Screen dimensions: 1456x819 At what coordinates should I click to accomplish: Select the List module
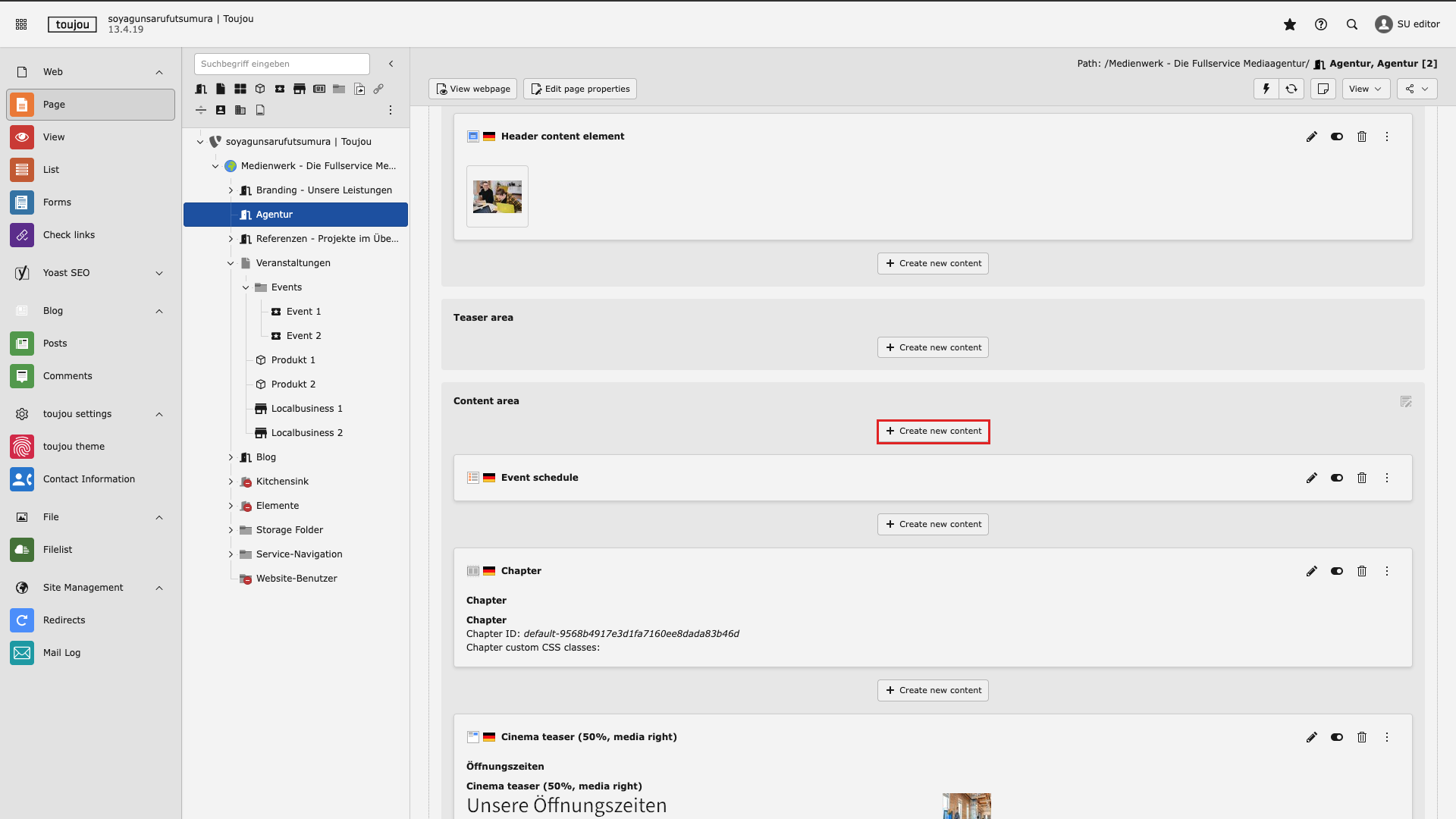[x=51, y=170]
